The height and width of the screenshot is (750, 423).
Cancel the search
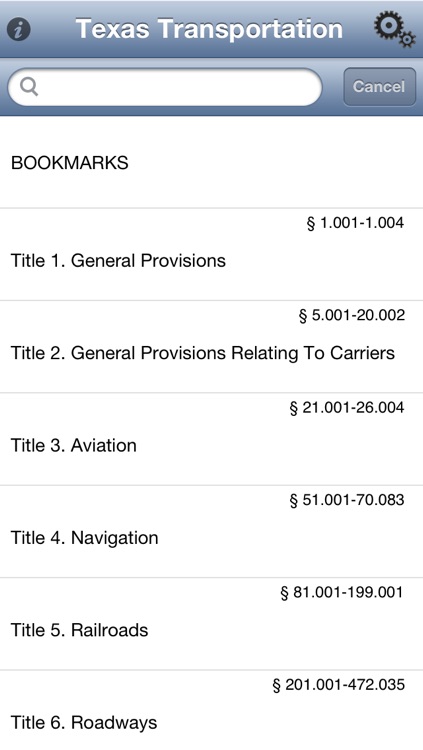pyautogui.click(x=379, y=87)
